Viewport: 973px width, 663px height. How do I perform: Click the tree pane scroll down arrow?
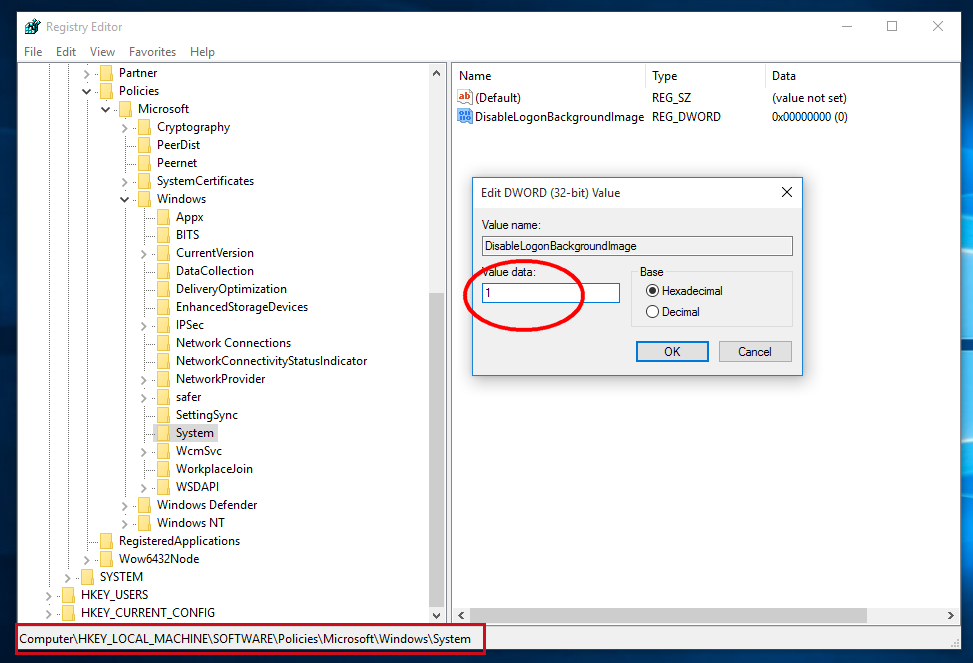point(436,615)
